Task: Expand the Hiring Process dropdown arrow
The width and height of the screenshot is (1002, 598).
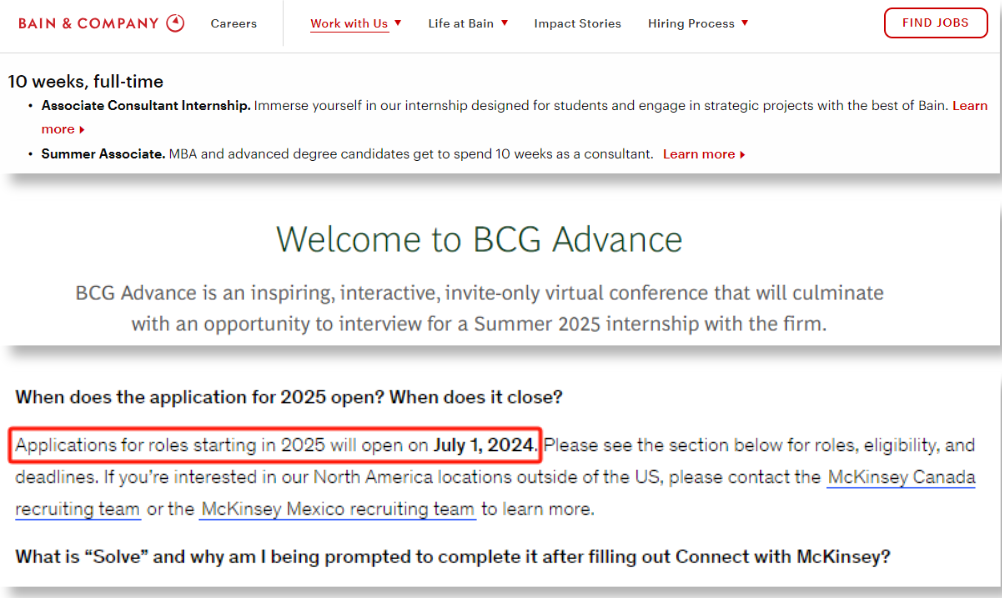Action: 744,23
